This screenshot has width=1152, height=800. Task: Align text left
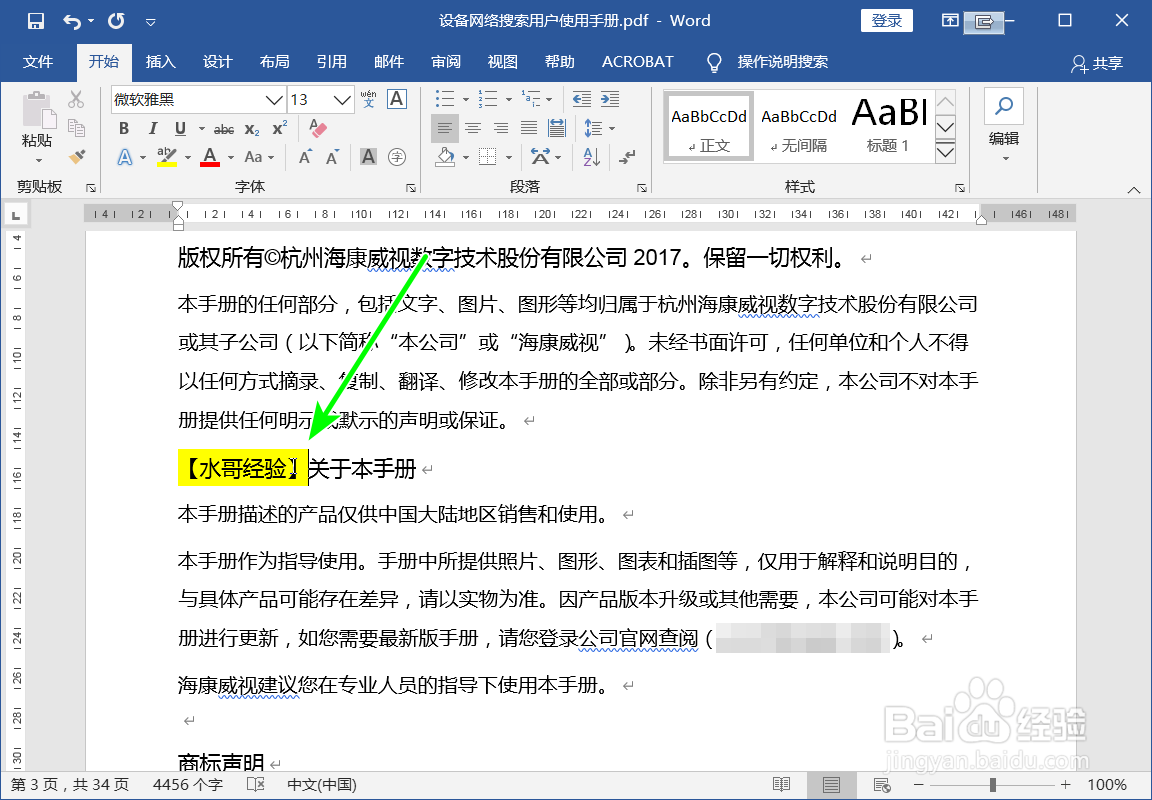click(444, 129)
